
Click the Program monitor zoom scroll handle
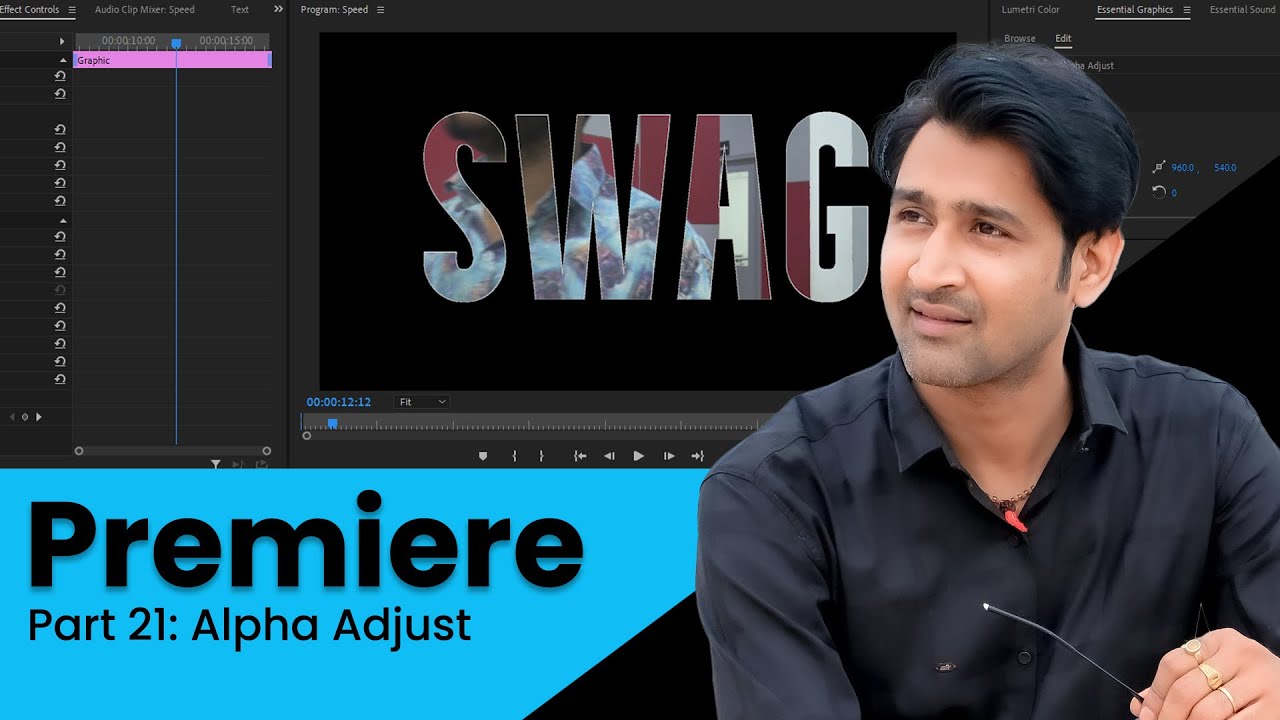pos(306,436)
